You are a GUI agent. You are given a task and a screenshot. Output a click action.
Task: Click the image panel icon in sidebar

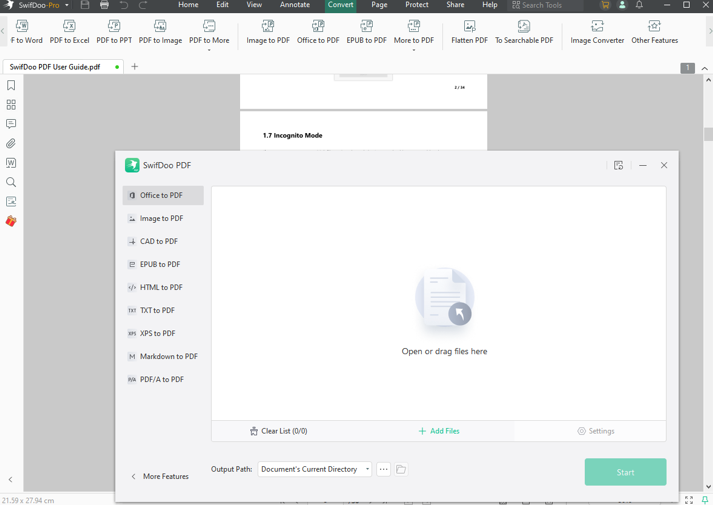click(11, 201)
